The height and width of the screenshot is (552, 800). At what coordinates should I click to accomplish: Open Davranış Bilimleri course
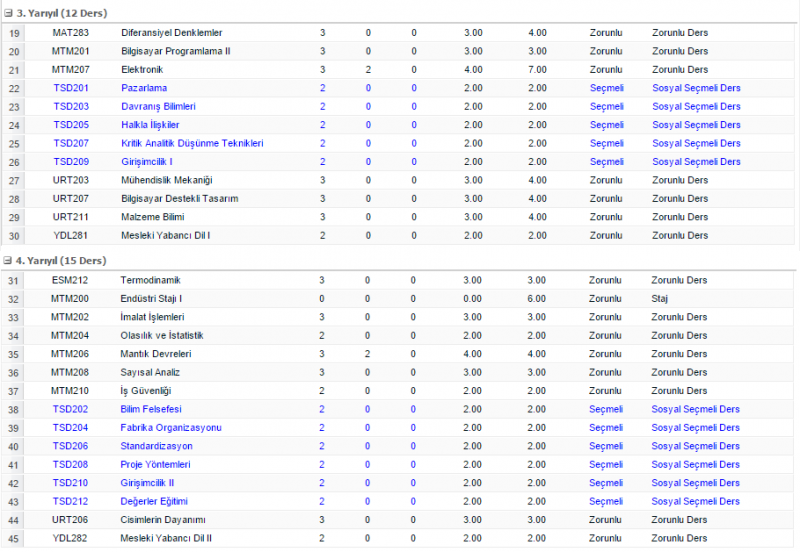[x=157, y=106]
